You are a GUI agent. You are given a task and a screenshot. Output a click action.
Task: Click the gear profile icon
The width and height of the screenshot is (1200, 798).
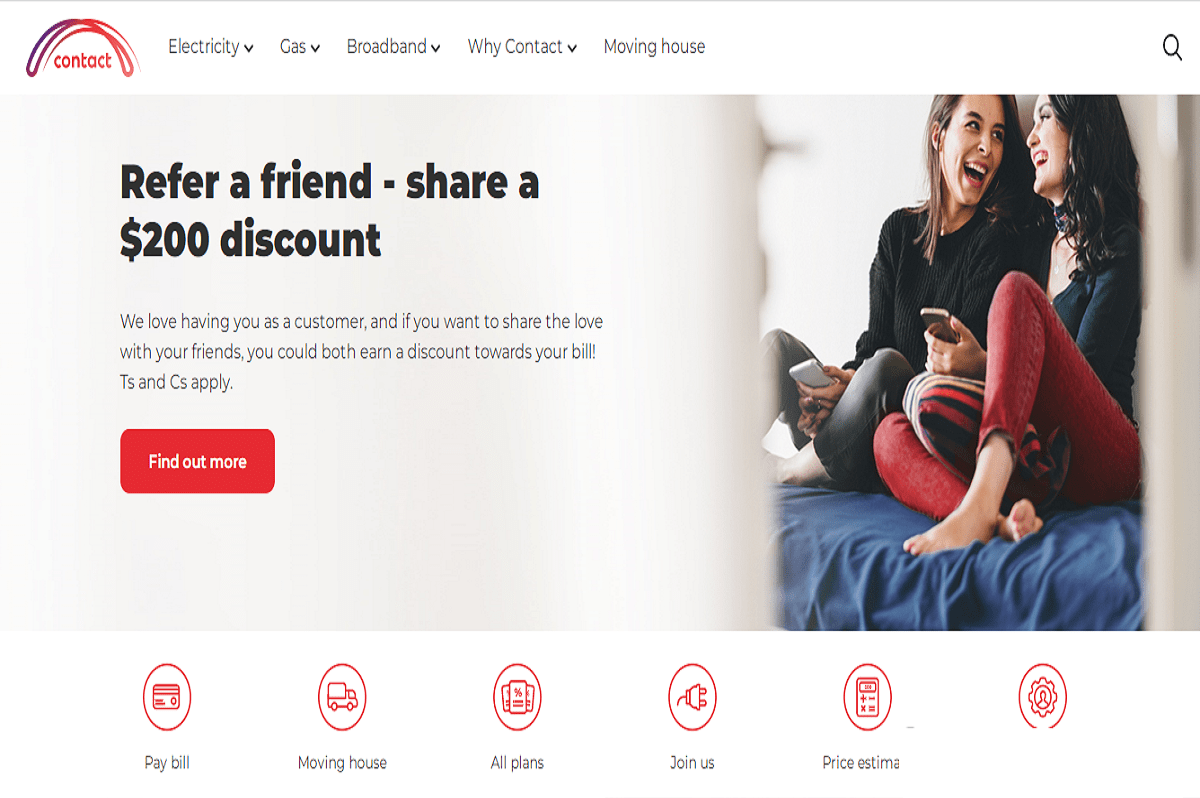click(x=1043, y=696)
